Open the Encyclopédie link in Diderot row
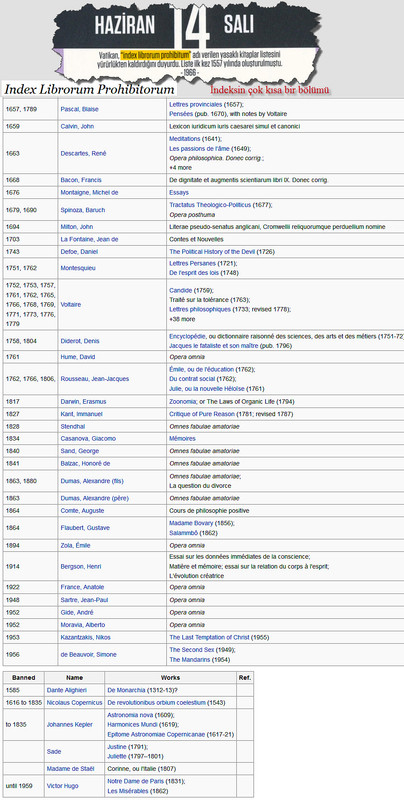404x800 pixels. (188, 337)
